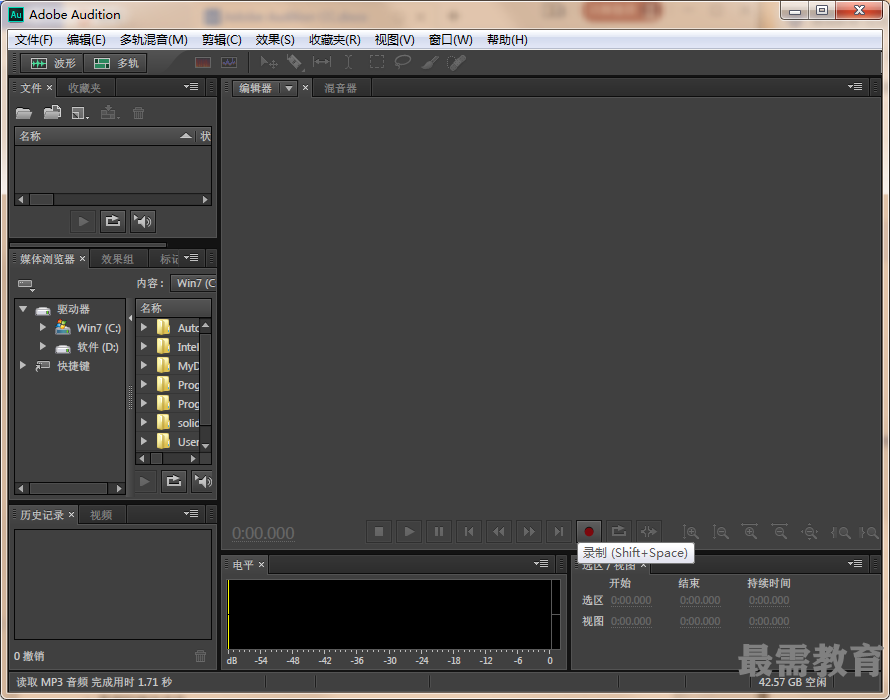Close the Files (文件) panel tab
The height and width of the screenshot is (700, 890).
(x=49, y=87)
